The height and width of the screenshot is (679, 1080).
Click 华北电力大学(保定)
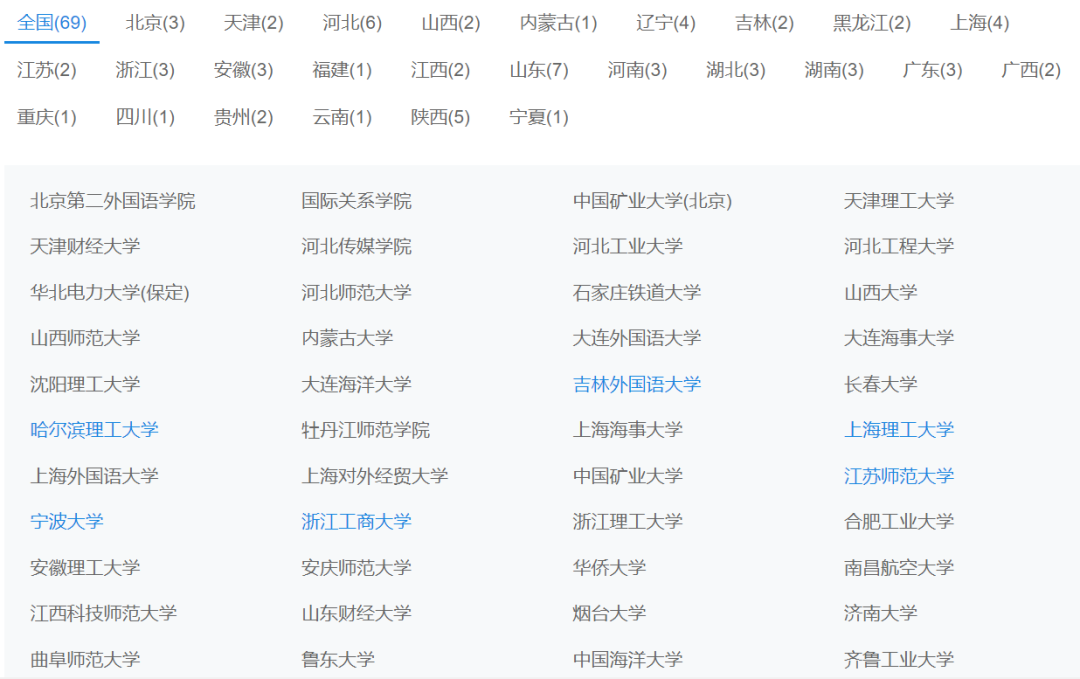(x=110, y=293)
